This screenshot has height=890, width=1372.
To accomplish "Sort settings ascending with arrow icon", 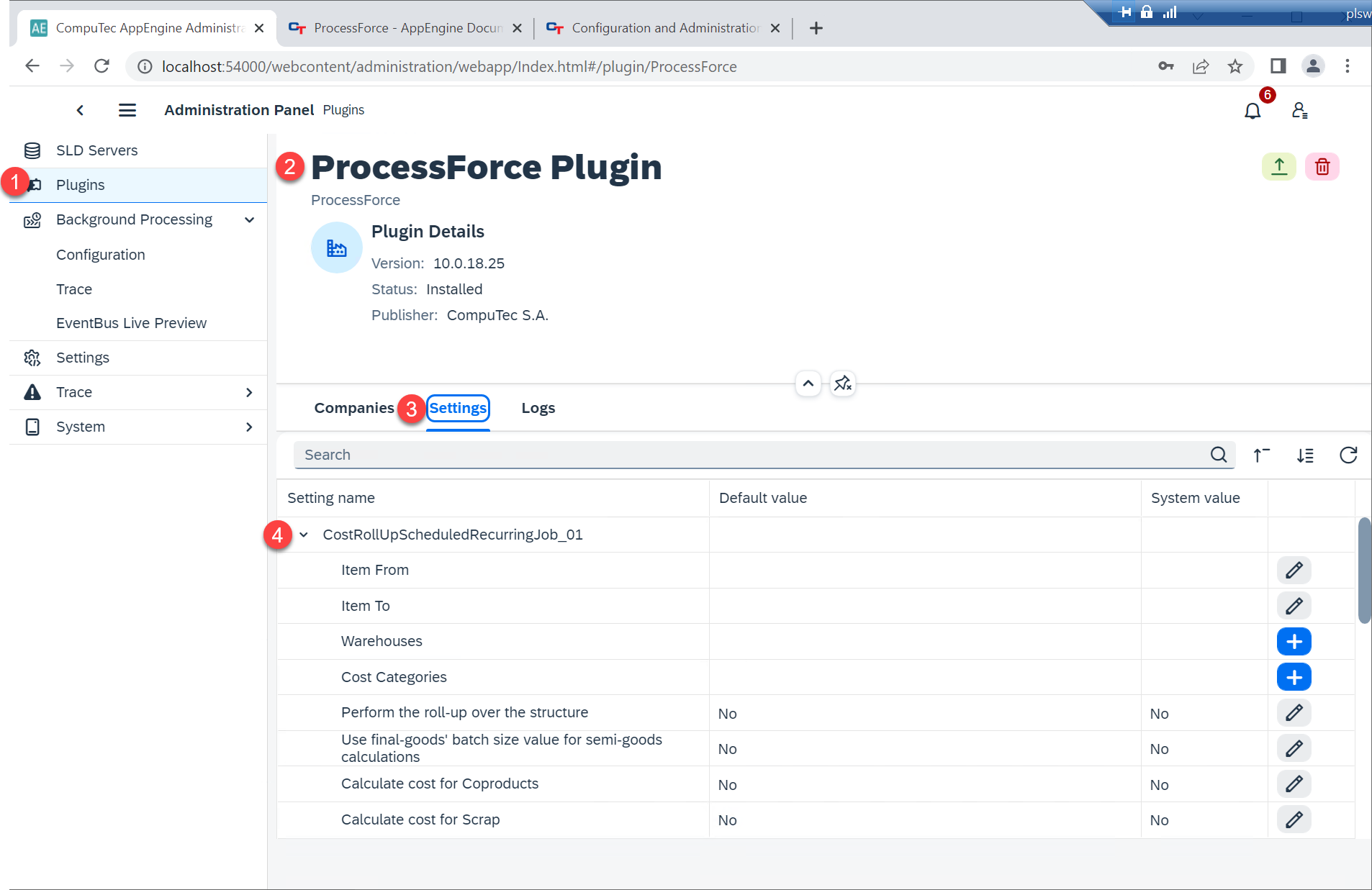I will click(1262, 455).
